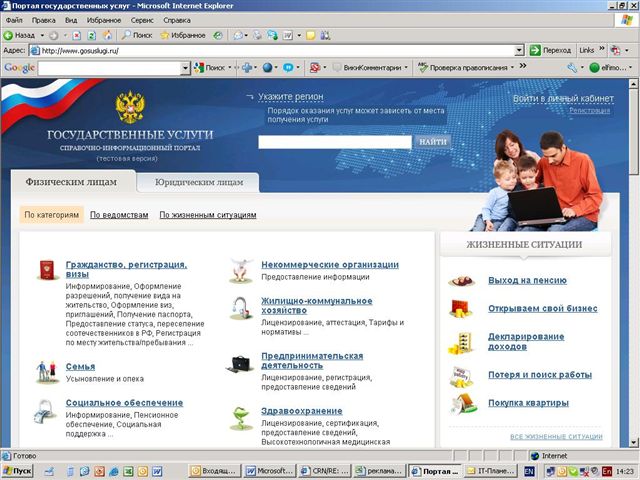This screenshot has width=640, height=480.
Task: Click the medical icon beside Здравоохранение
Action: click(x=240, y=416)
